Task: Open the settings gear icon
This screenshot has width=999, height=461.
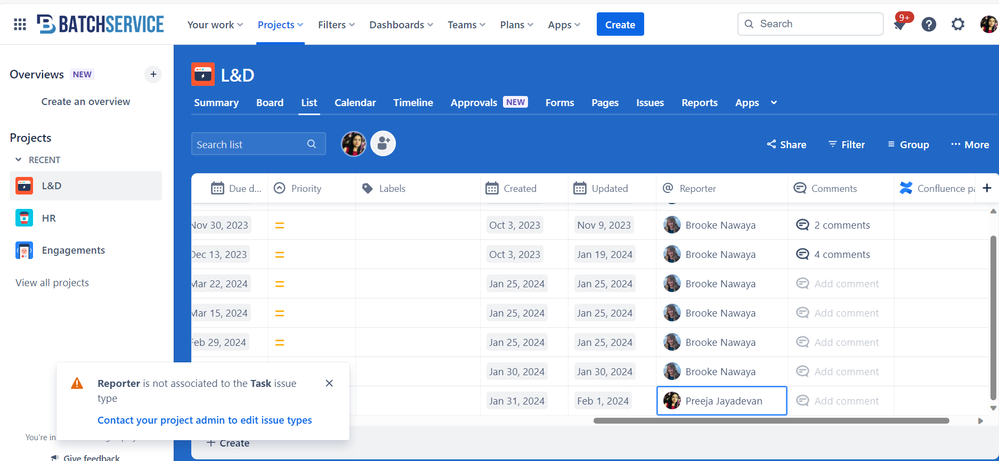Action: pos(958,25)
